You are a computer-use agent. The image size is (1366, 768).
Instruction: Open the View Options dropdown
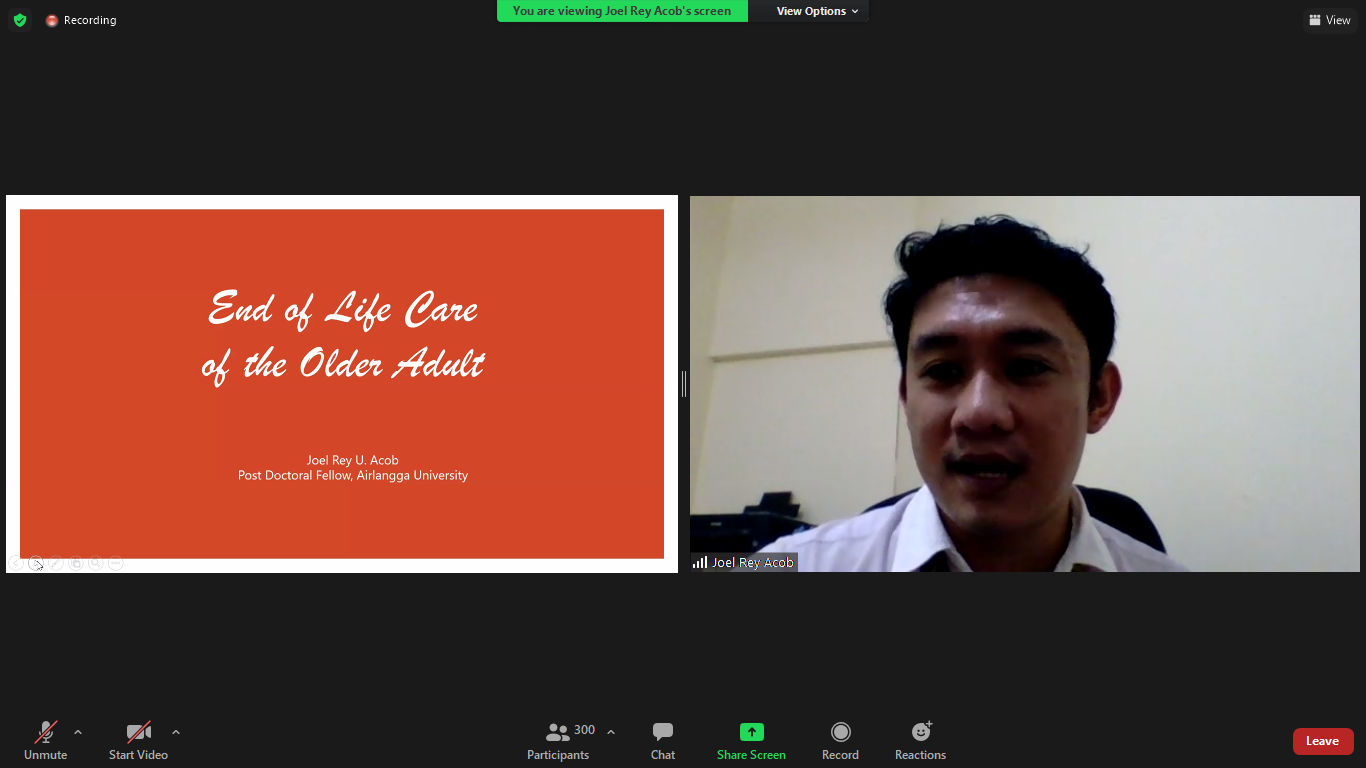pos(817,11)
